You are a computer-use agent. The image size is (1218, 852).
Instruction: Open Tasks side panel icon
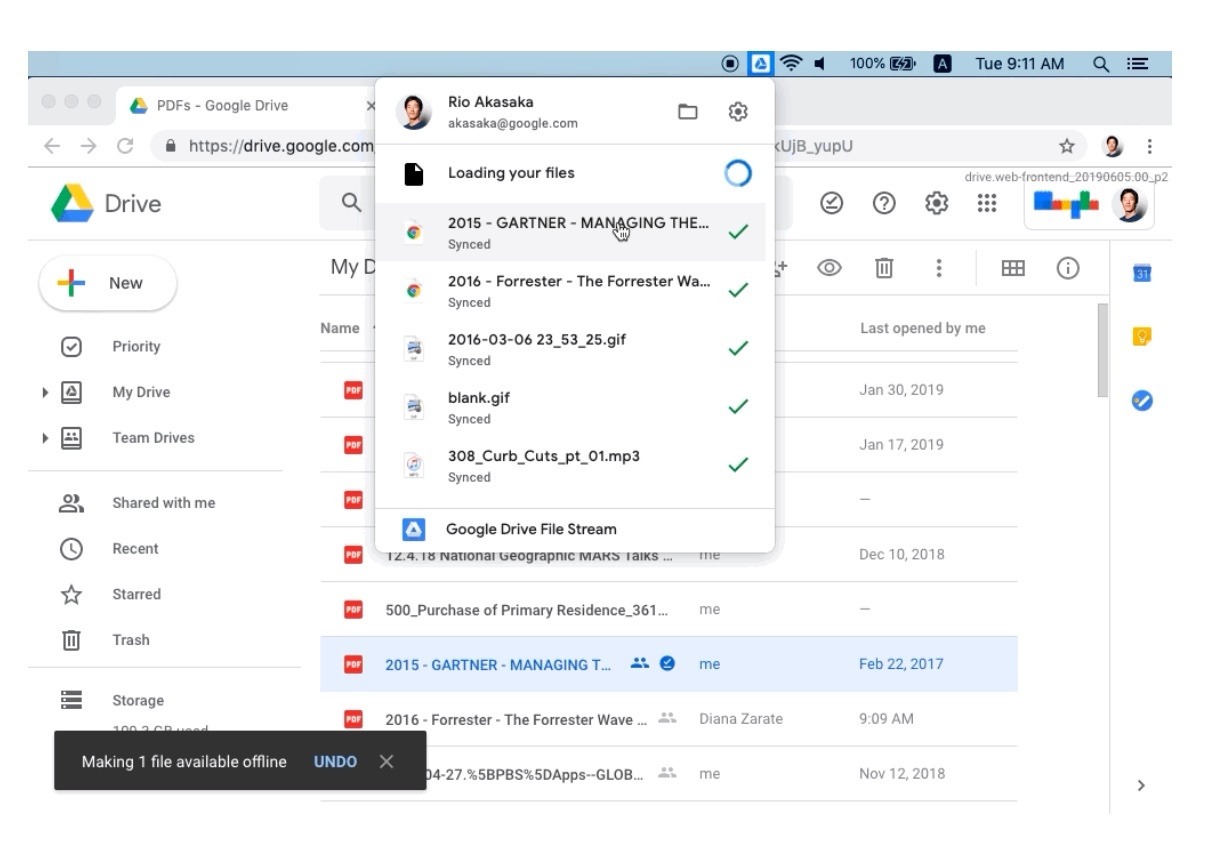pos(1142,400)
